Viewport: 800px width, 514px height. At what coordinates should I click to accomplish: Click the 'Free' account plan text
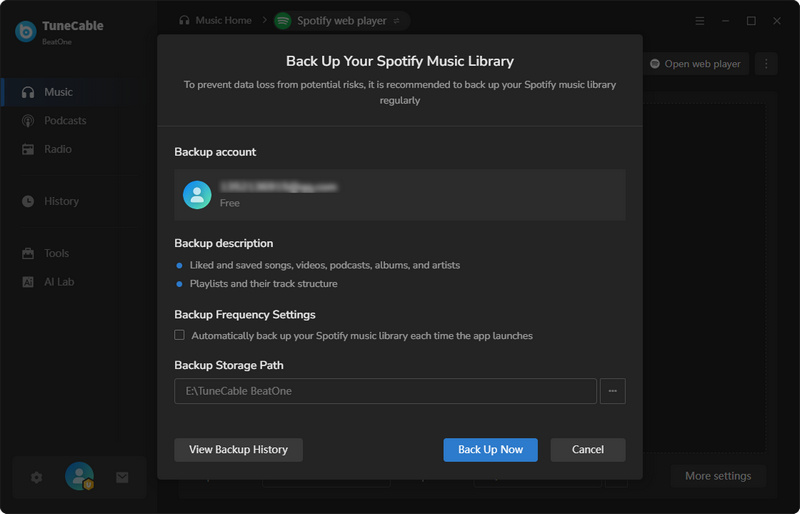(230, 203)
